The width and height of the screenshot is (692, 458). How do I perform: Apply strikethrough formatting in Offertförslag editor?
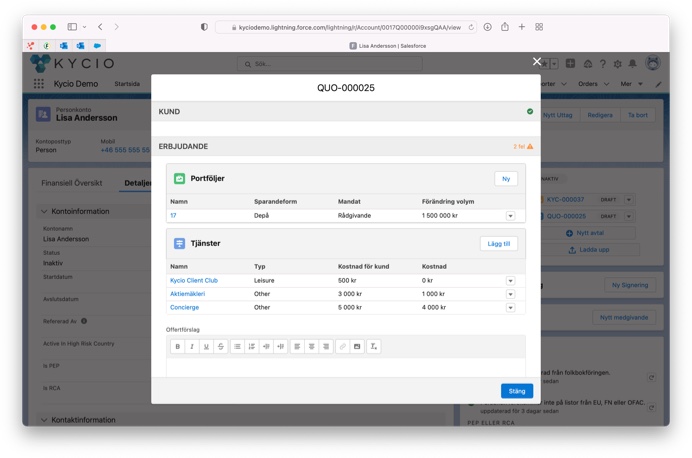pyautogui.click(x=221, y=346)
